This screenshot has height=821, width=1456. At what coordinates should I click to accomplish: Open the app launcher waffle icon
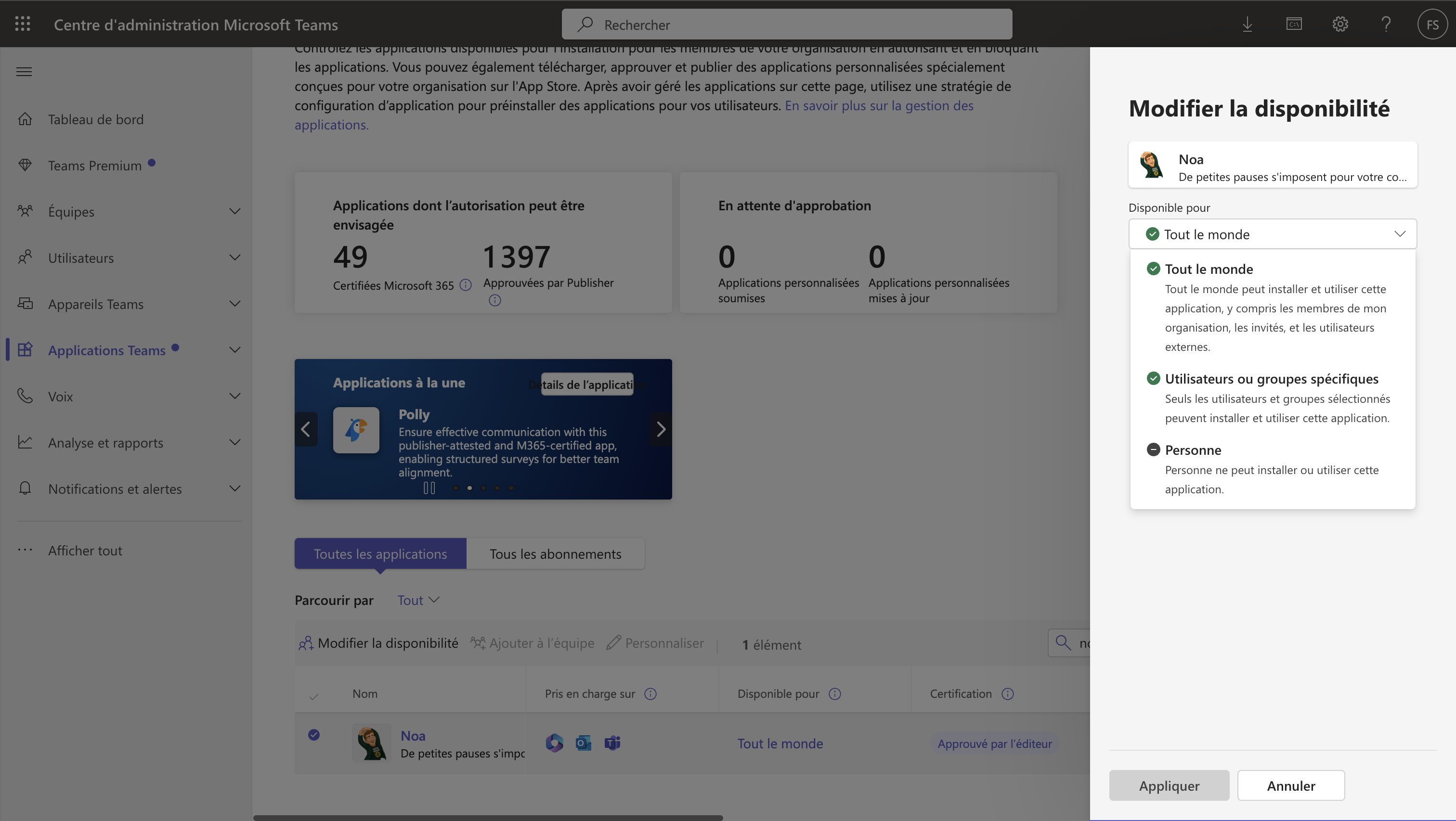pos(23,24)
